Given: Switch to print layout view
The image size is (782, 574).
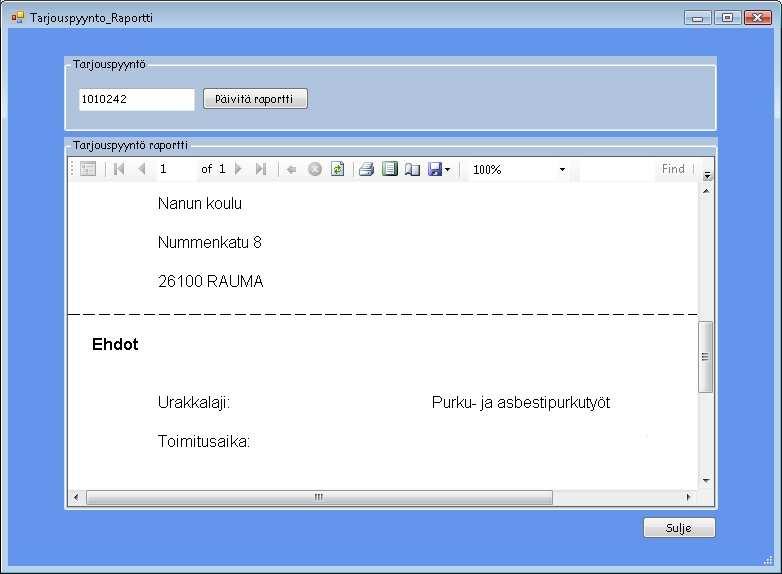Looking at the screenshot, I should tap(390, 169).
